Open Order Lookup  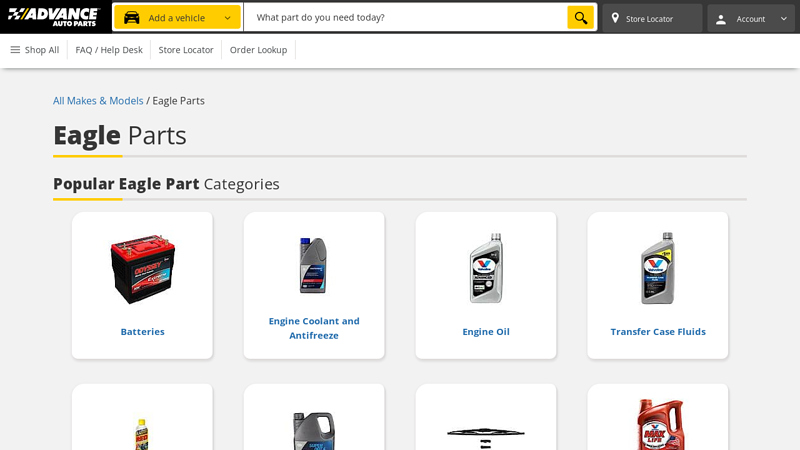click(x=258, y=50)
